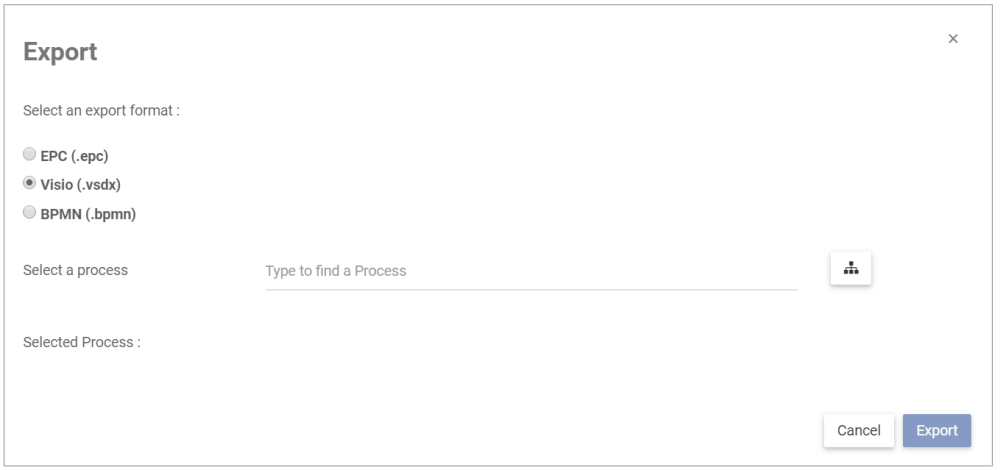The image size is (1000, 470).
Task: Click the process search placeholder text
Action: click(336, 271)
